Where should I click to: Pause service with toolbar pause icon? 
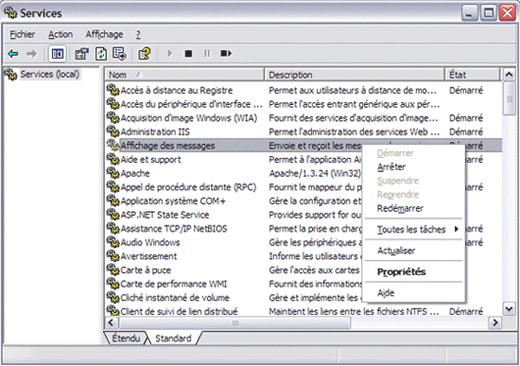click(207, 53)
